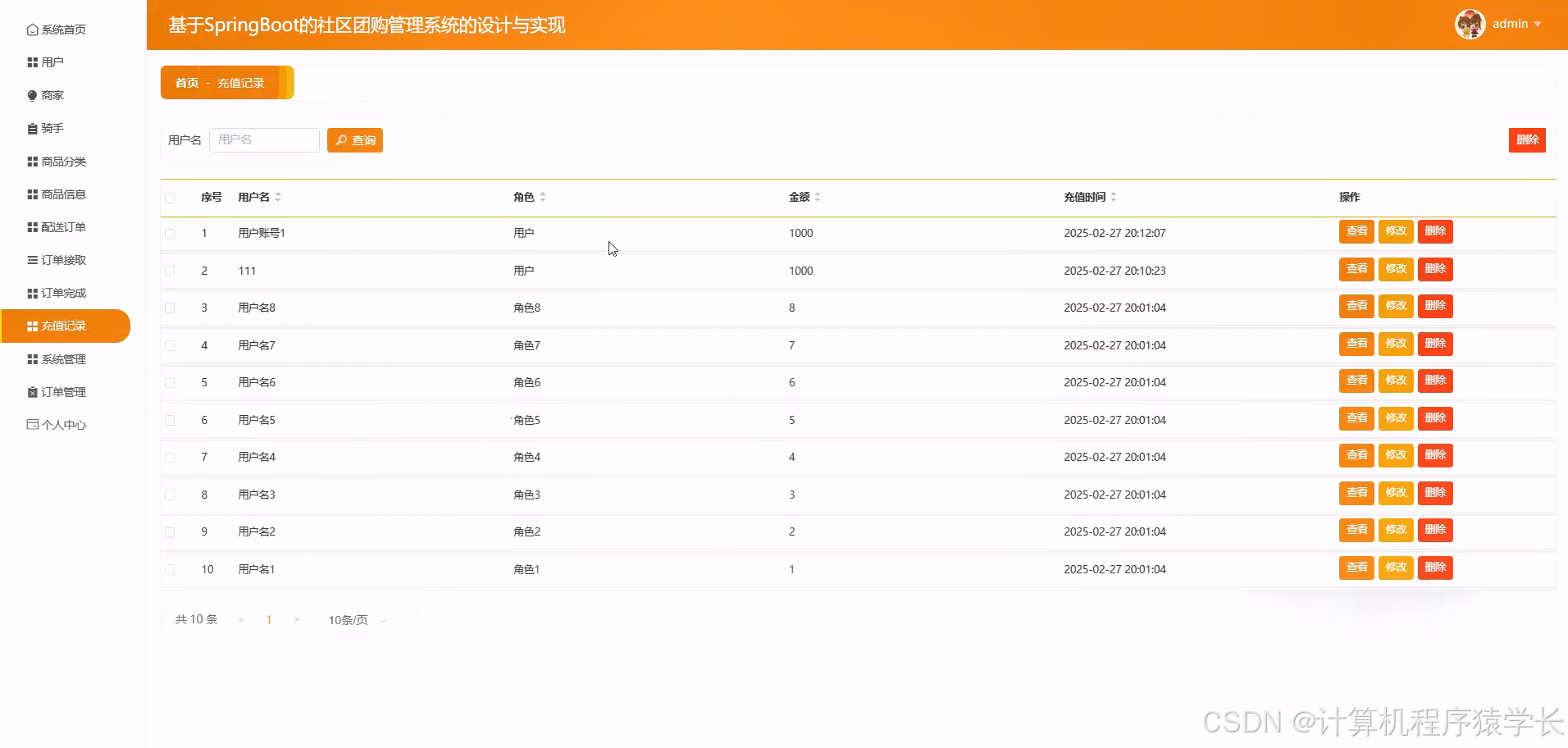Screen dimensions: 1568x748
Task: Click the 2025-02-27 20:10:23 time cell
Action: pyautogui.click(x=1114, y=271)
